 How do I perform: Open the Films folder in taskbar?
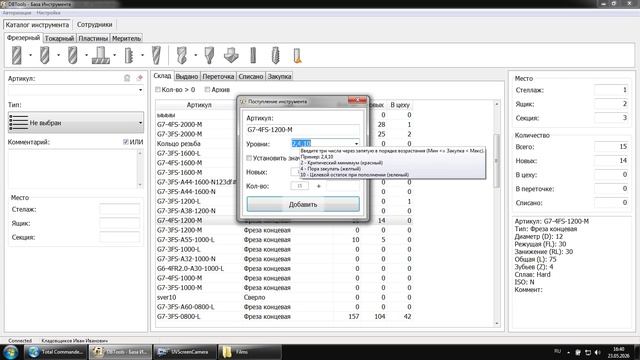250,352
